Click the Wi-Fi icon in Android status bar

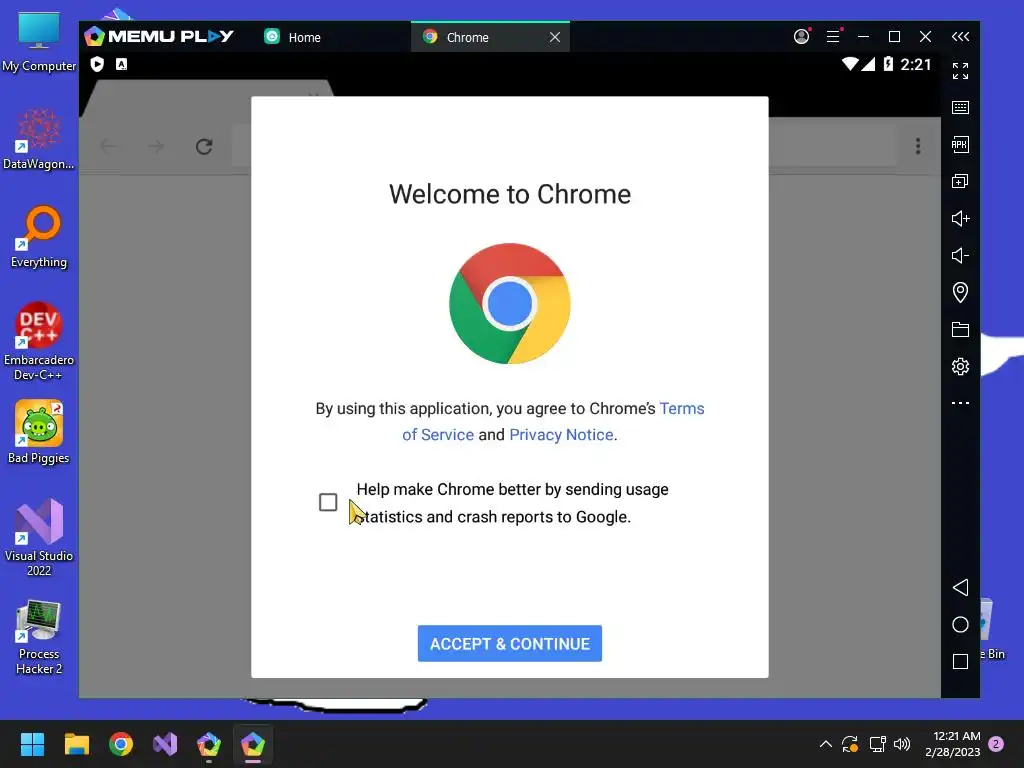850,64
